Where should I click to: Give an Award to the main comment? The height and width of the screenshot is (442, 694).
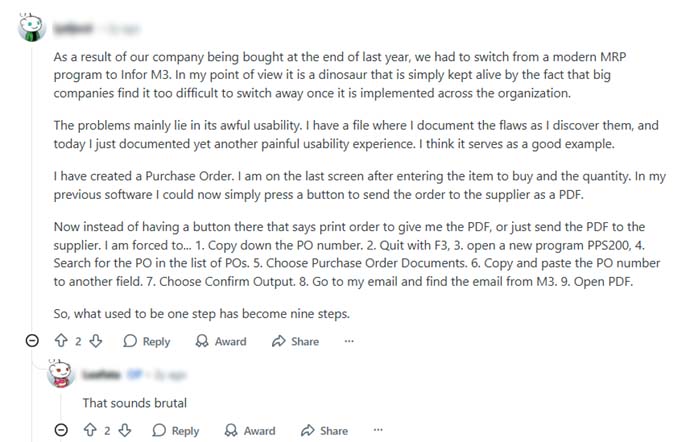(x=221, y=341)
